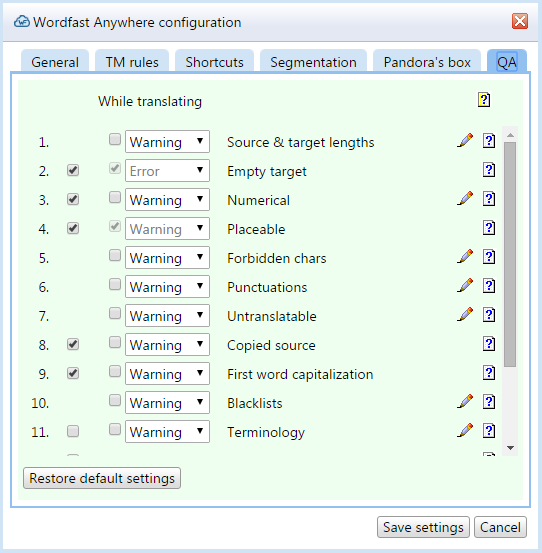Open help for While translating section
Image resolution: width=542 pixels, height=553 pixels.
484,100
